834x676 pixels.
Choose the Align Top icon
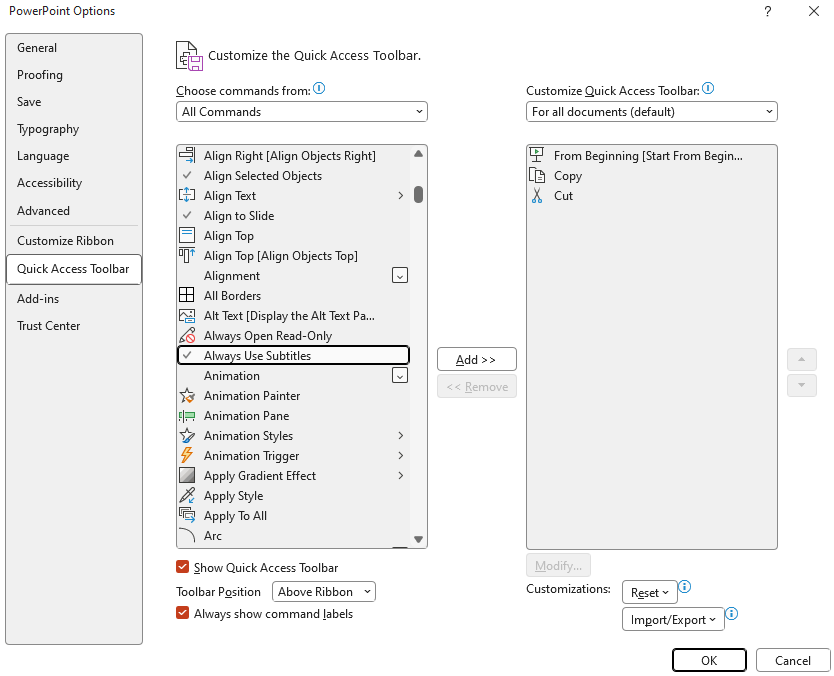point(187,235)
